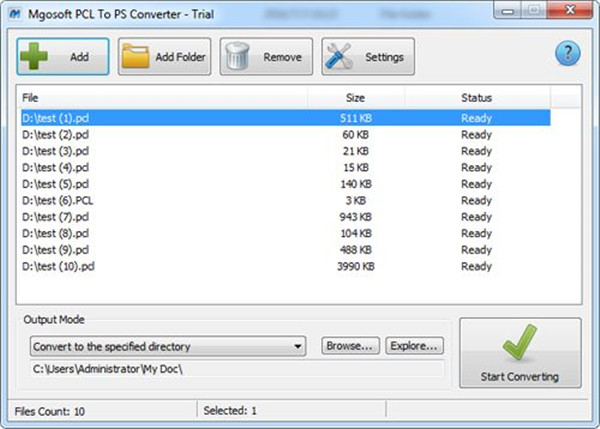Click the Output Mode group label
Image resolution: width=600 pixels, height=429 pixels.
click(x=54, y=320)
